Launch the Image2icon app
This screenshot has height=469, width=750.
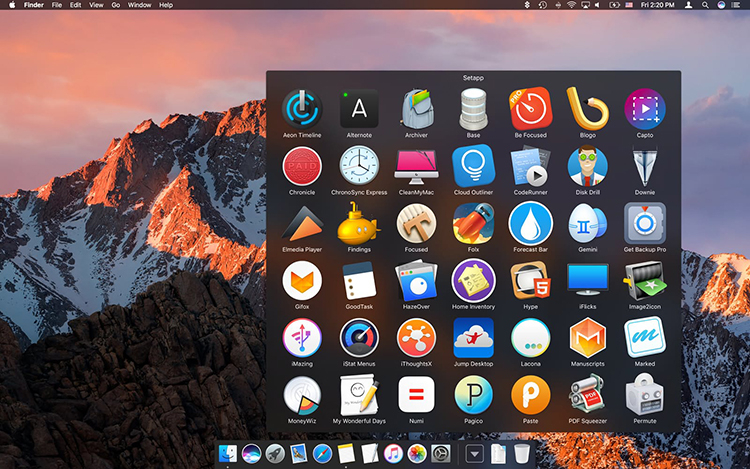tap(645, 281)
